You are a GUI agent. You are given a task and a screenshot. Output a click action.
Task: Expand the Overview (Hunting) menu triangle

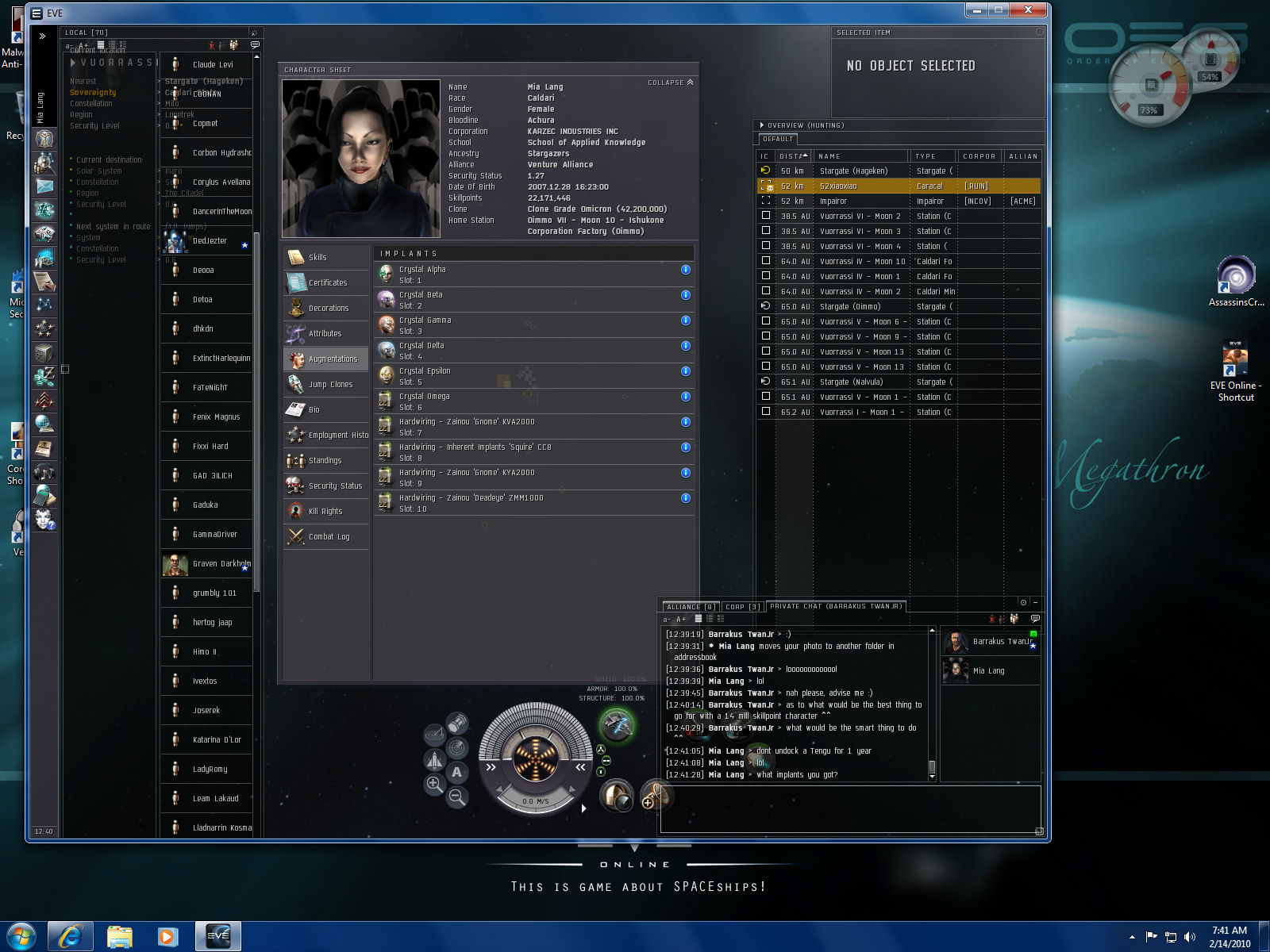point(762,125)
